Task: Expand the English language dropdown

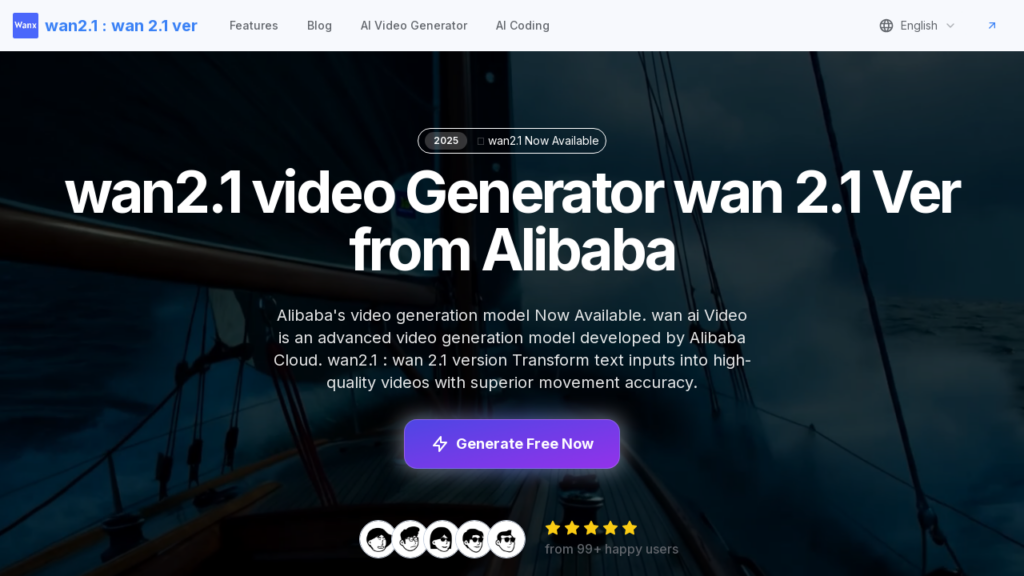Action: [x=917, y=25]
